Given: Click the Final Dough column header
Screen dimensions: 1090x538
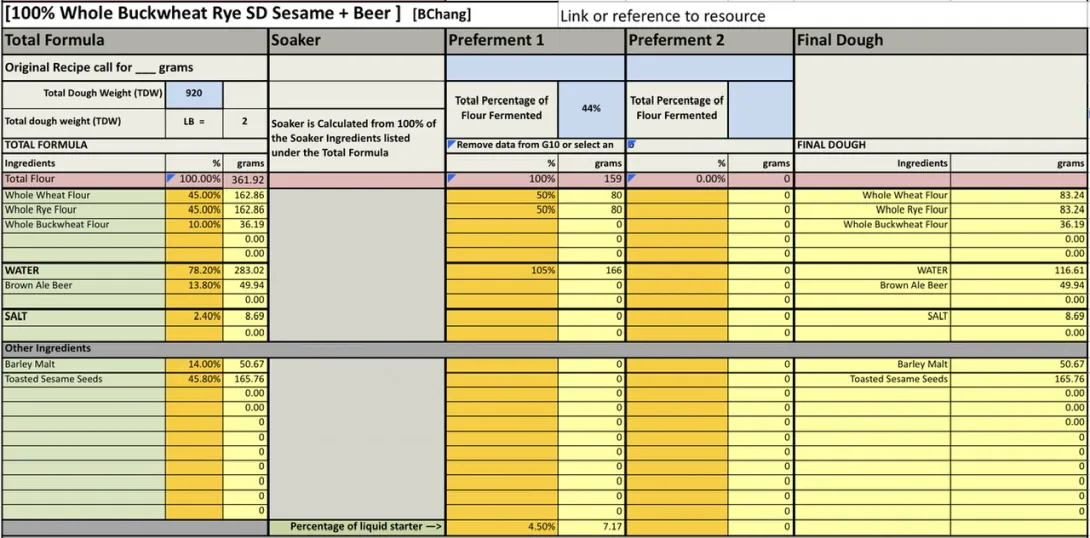Looking at the screenshot, I should pyautogui.click(x=940, y=41).
